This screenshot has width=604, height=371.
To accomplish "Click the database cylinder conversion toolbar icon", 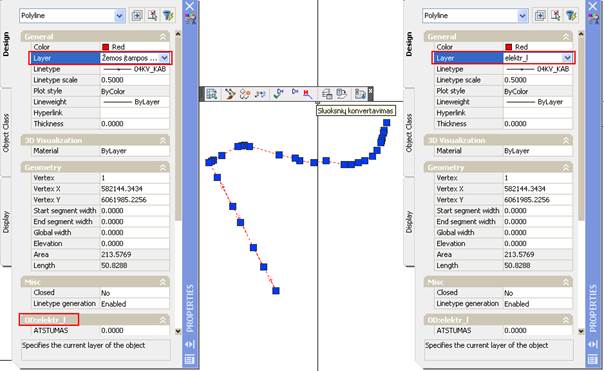I will click(x=342, y=94).
